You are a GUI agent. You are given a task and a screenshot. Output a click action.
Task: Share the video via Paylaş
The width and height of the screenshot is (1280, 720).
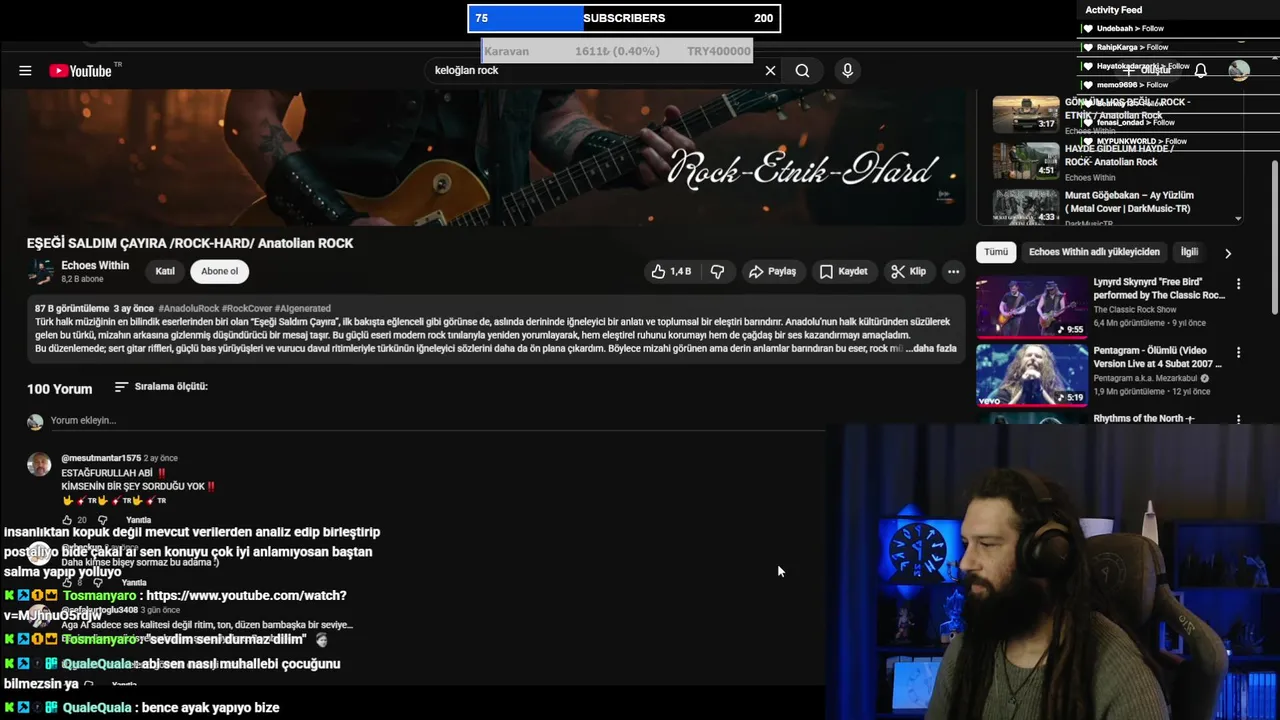click(772, 271)
